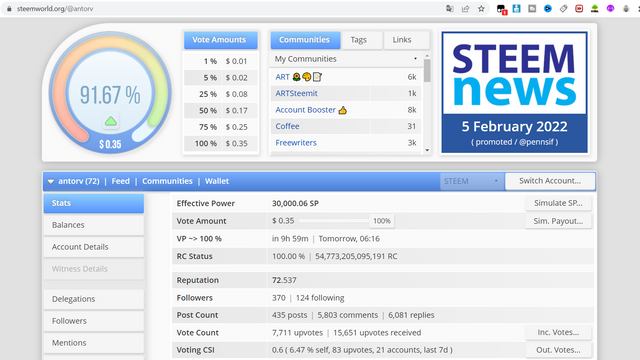Screen dimensions: 640x360
Task: Click the 72.537 reputation value
Action: pyautogui.click(x=284, y=280)
